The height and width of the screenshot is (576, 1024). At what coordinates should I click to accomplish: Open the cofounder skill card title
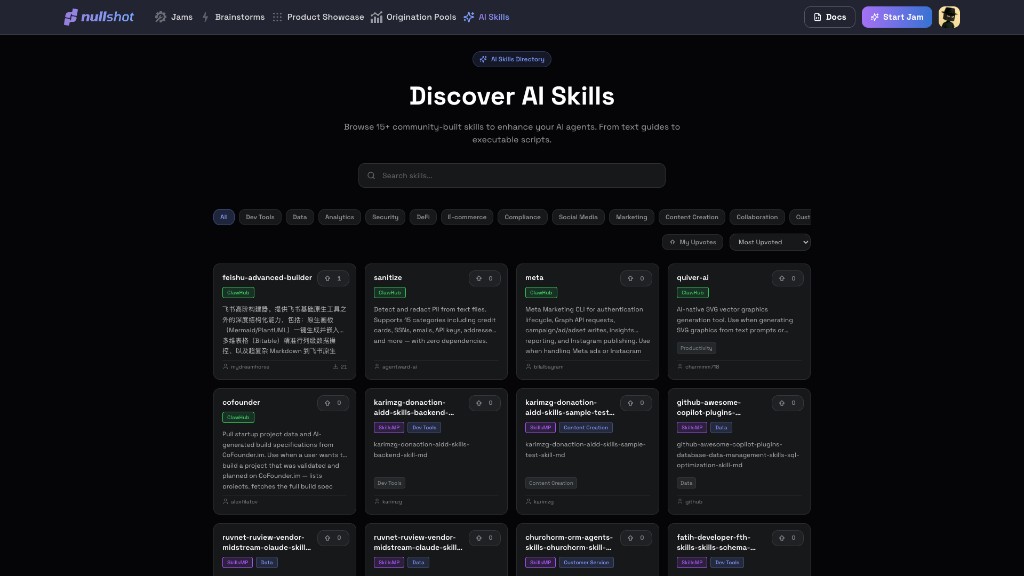click(241, 402)
